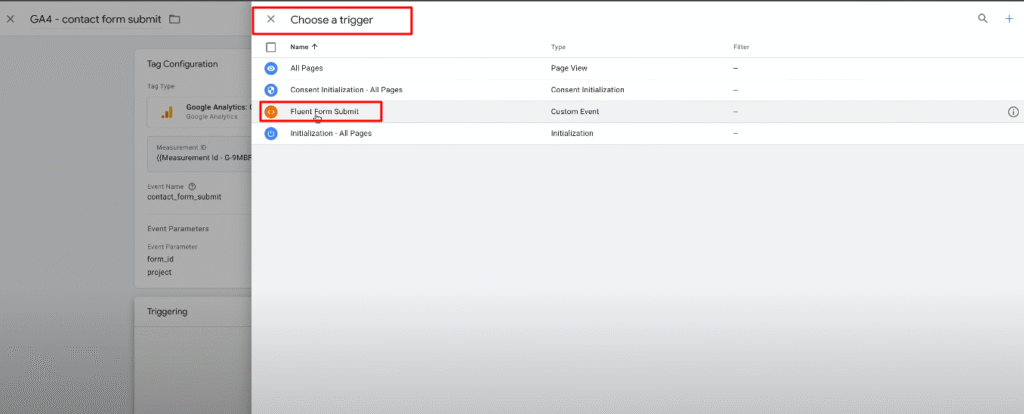Click the Consent Initialization trigger icon
Screen dimensions: 1024x414
click(271, 90)
